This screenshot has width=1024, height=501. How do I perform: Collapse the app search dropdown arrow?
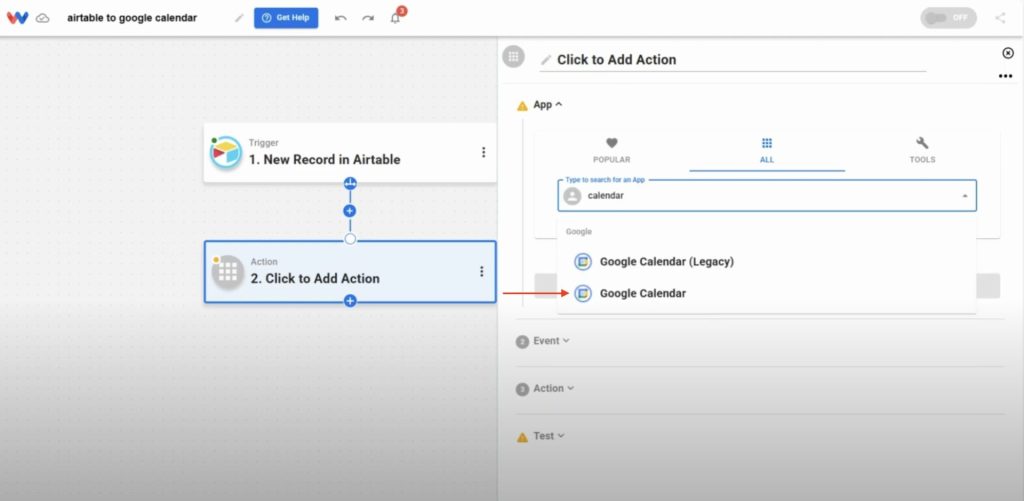pyautogui.click(x=965, y=196)
